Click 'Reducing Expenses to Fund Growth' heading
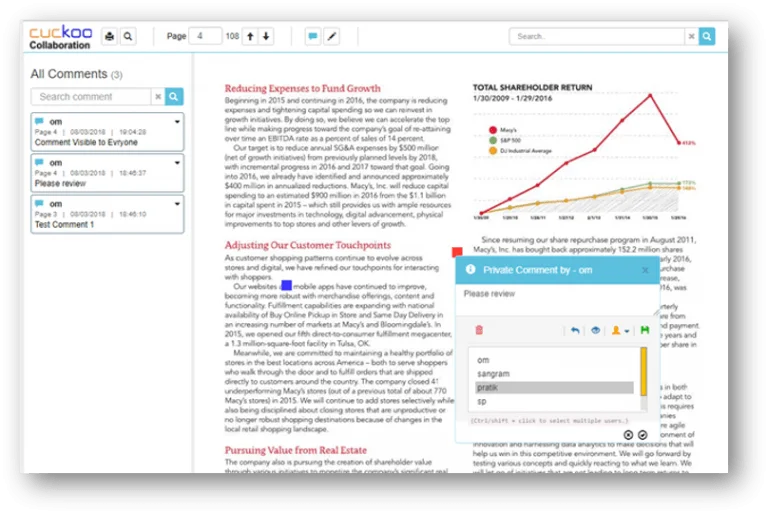 click(x=303, y=89)
